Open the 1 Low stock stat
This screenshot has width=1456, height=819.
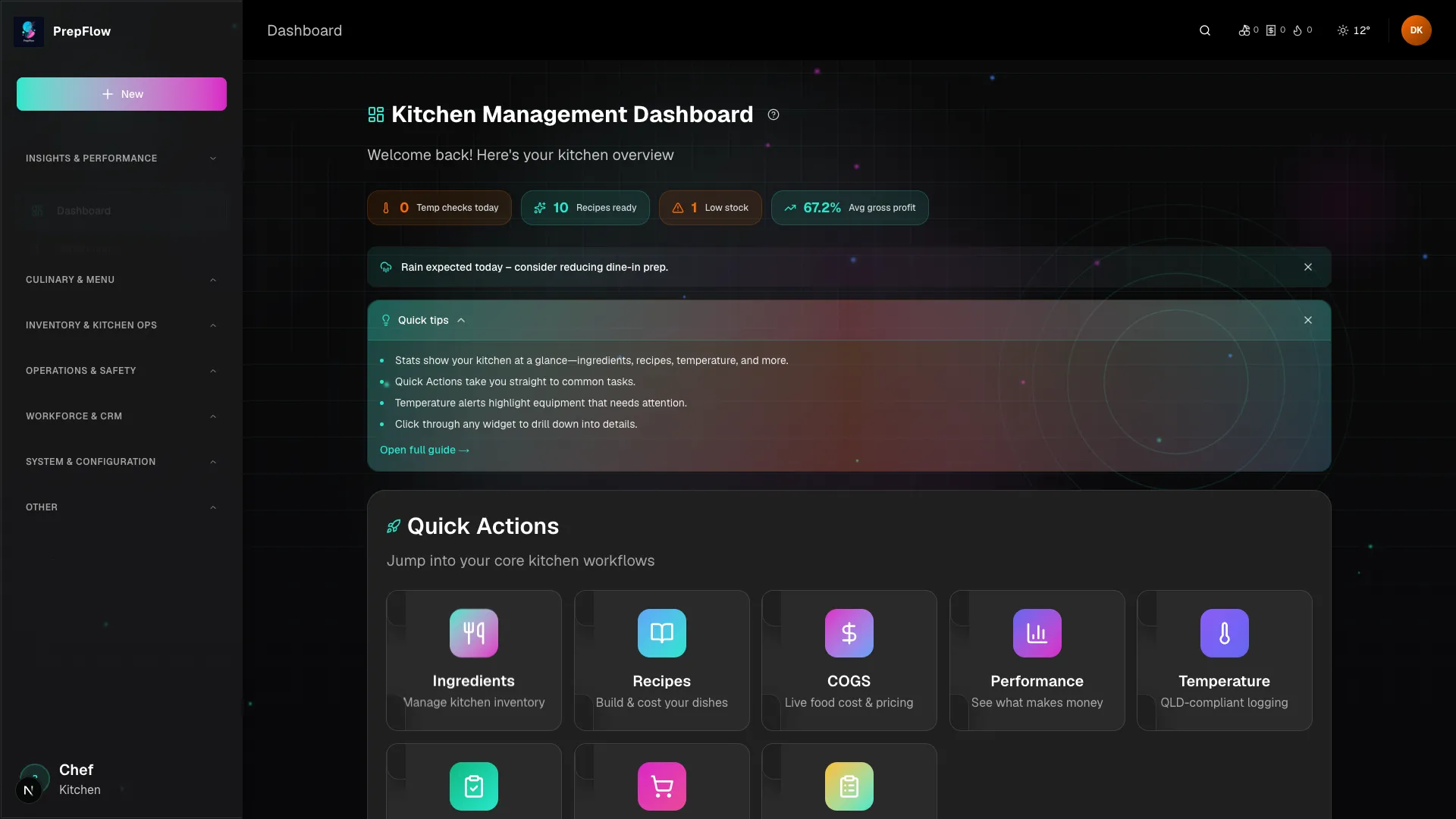point(711,208)
